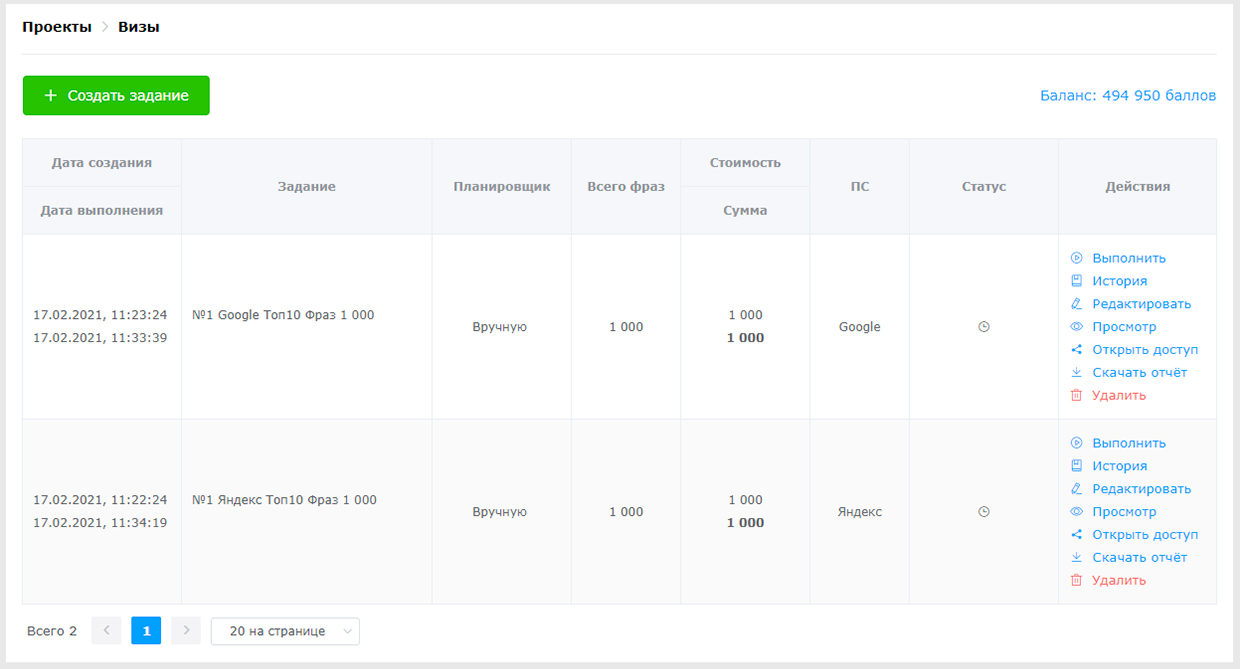Select 'Просмотр' for the Google task
The height and width of the screenshot is (669, 1240).
coord(1124,327)
